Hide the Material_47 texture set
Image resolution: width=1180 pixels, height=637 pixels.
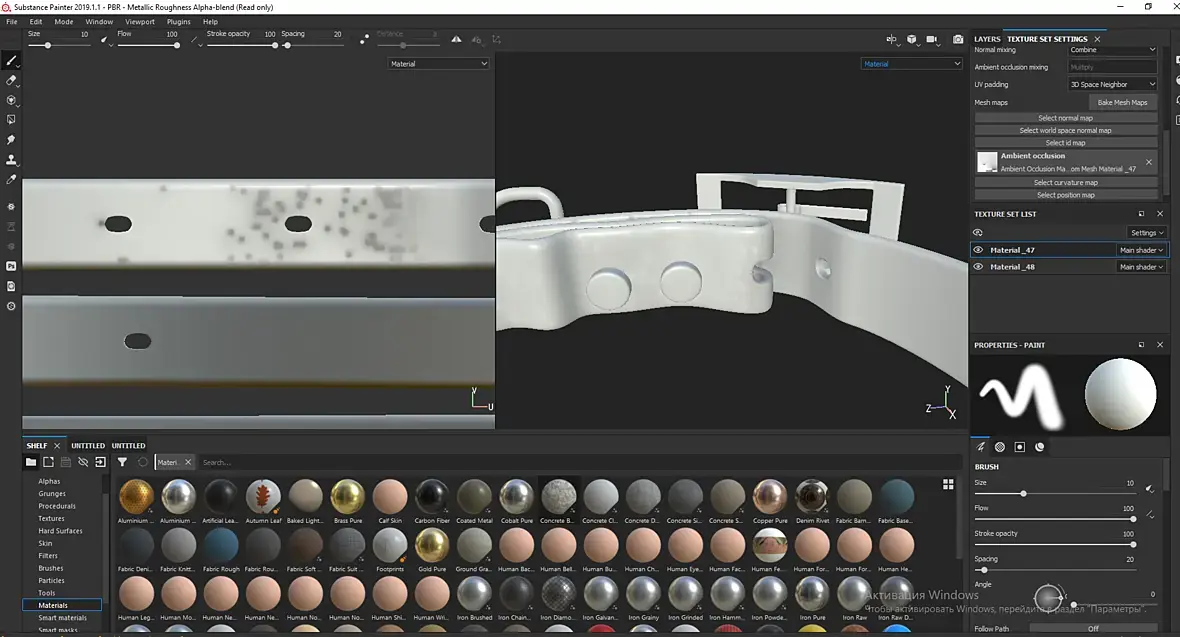click(978, 250)
